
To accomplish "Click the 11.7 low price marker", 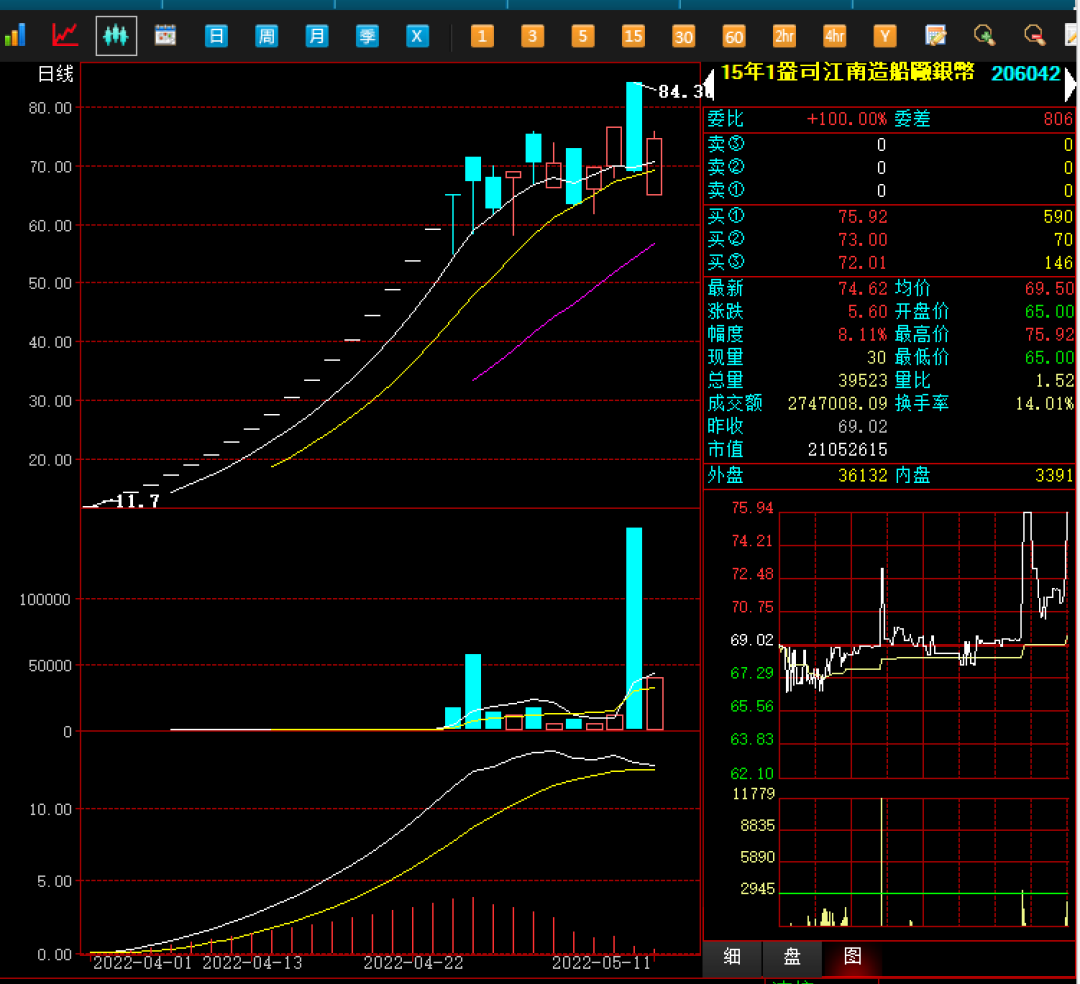I will click(138, 501).
